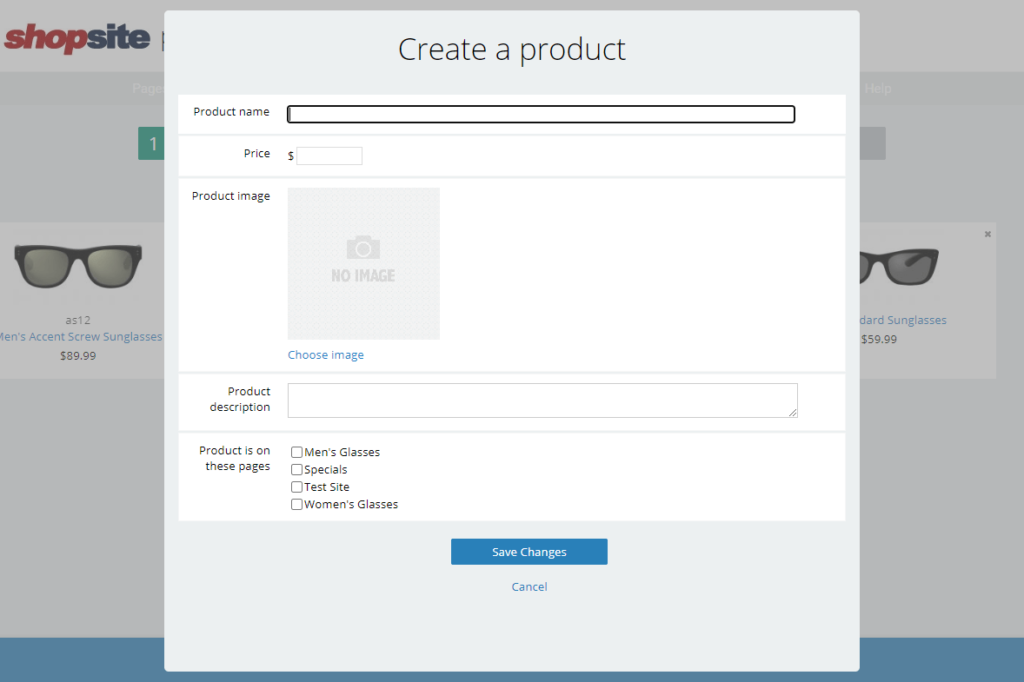This screenshot has height=682, width=1024.
Task: Click the Cancel link
Action: click(529, 587)
